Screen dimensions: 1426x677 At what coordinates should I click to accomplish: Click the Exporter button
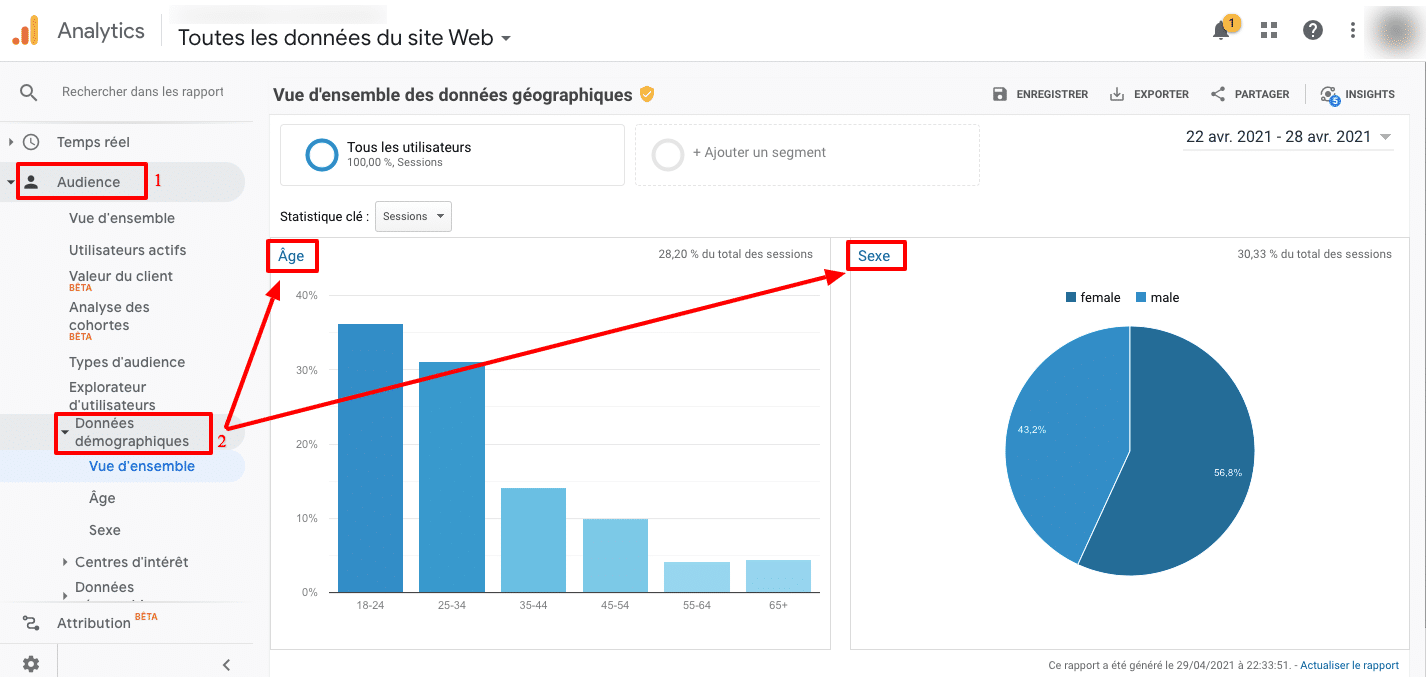pyautogui.click(x=1149, y=95)
